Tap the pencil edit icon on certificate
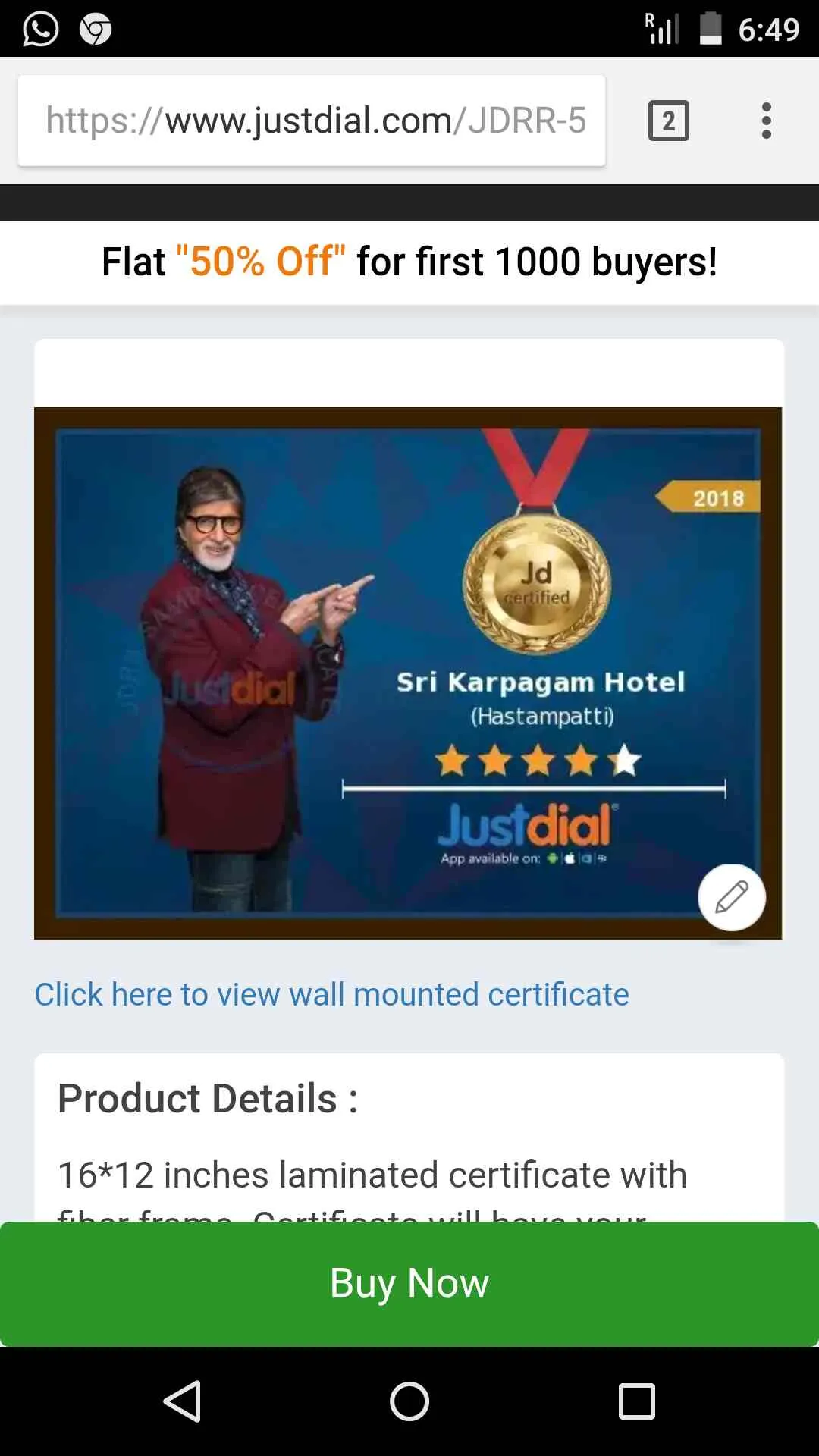 (x=732, y=897)
